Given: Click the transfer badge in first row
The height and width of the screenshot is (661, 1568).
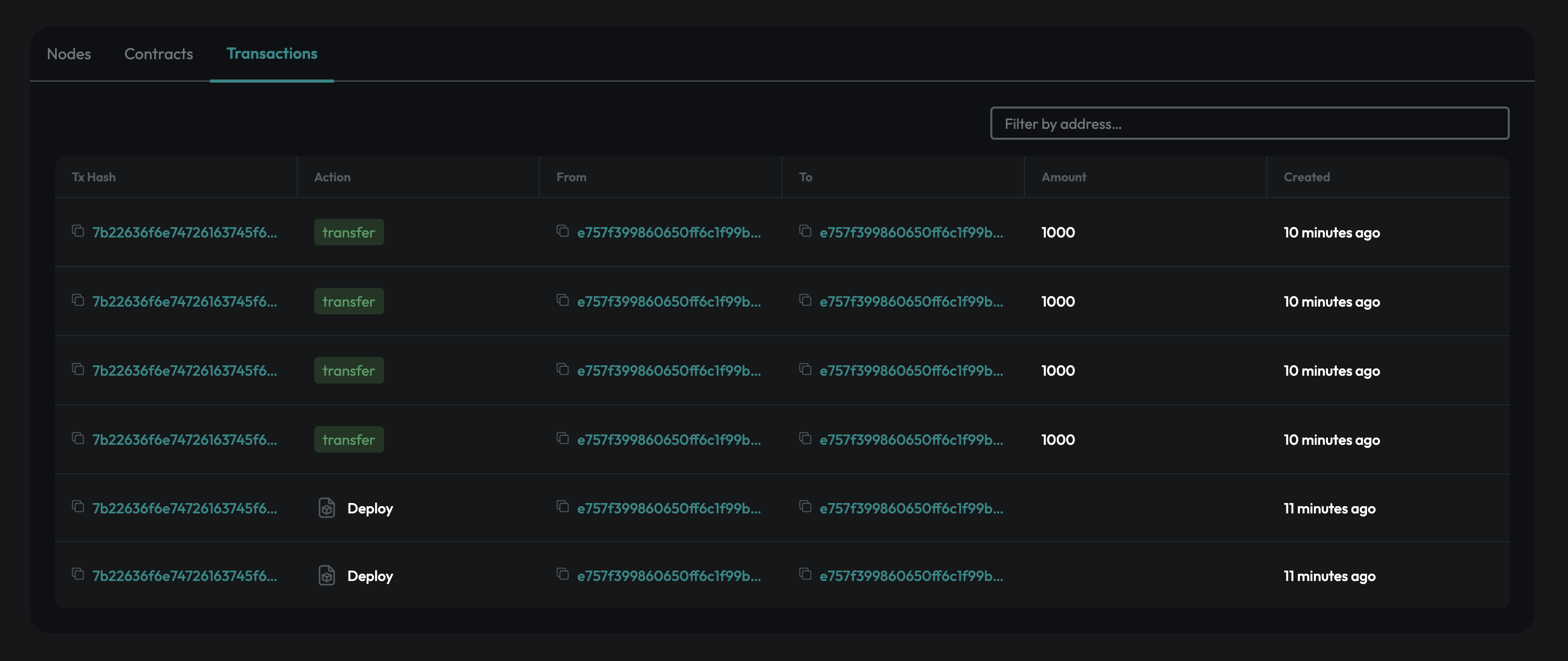Looking at the screenshot, I should click(x=349, y=232).
